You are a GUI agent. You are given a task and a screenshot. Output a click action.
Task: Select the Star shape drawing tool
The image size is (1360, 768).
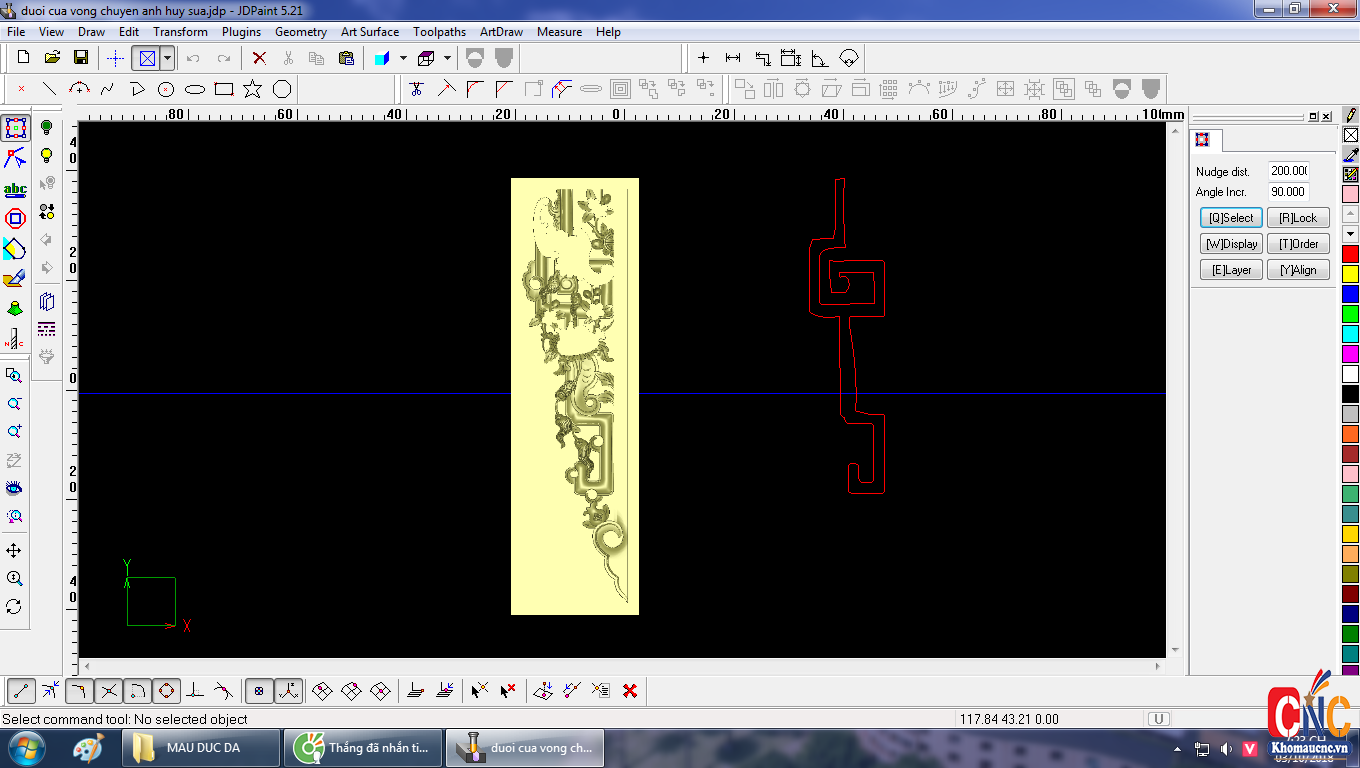point(253,89)
